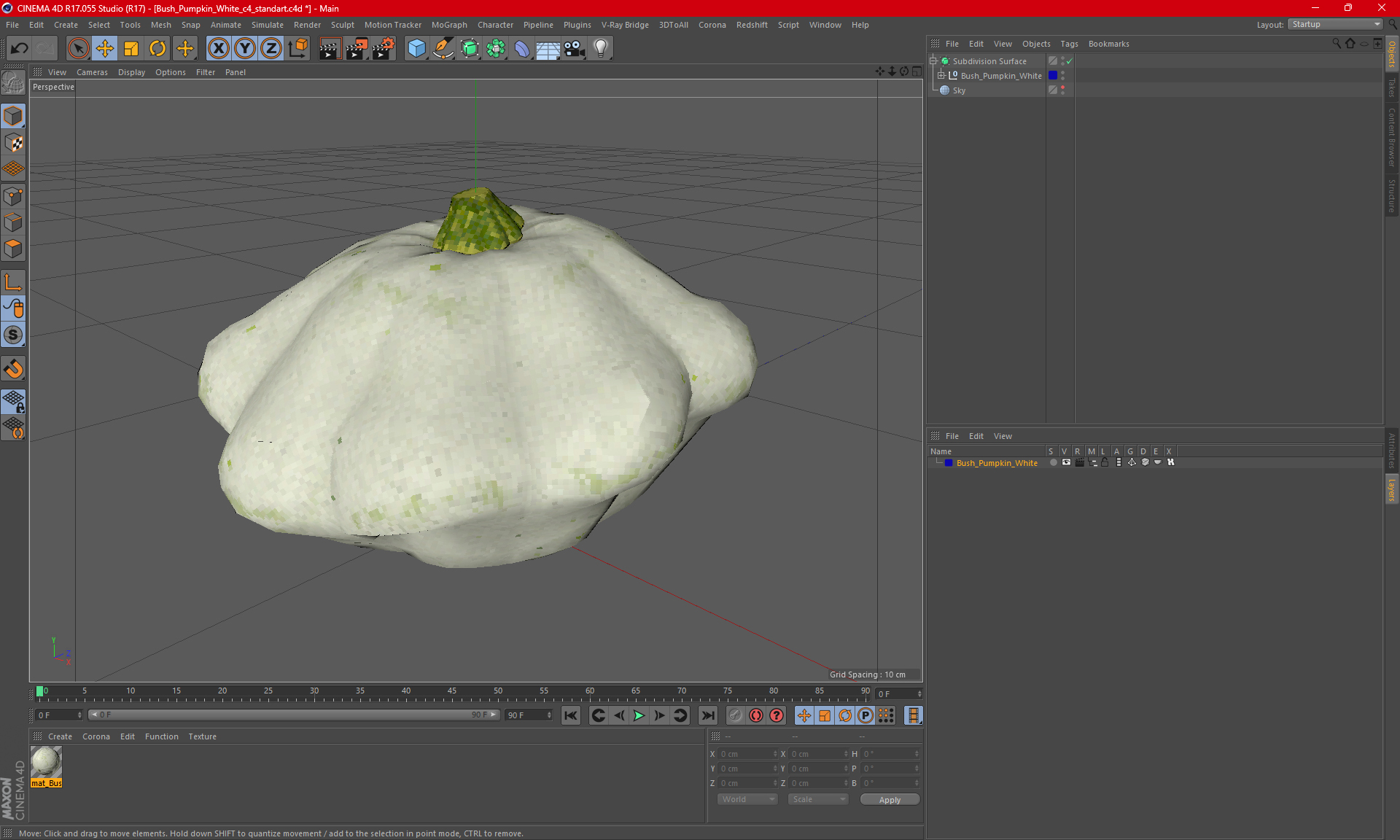
Task: Switch to Polygons mode
Action: click(13, 249)
